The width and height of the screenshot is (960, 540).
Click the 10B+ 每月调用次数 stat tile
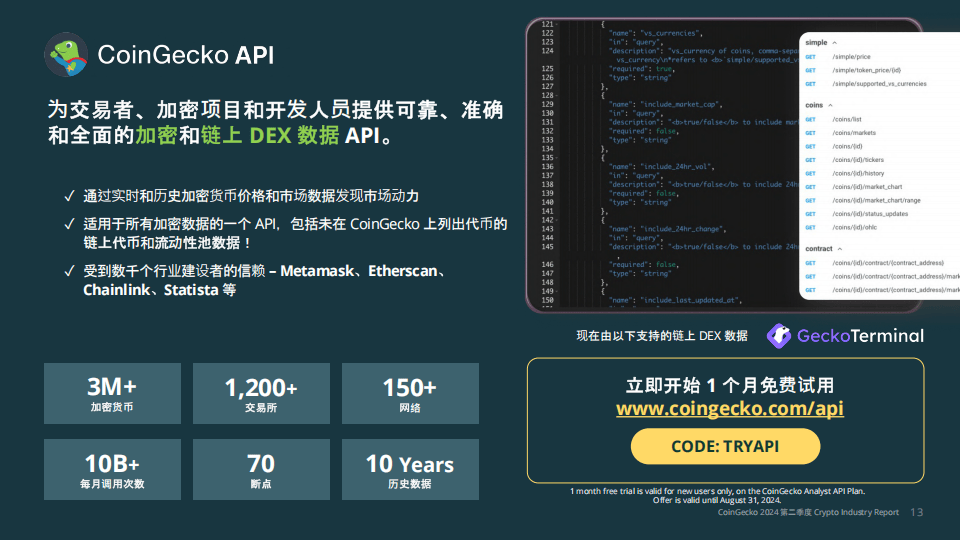tap(113, 470)
